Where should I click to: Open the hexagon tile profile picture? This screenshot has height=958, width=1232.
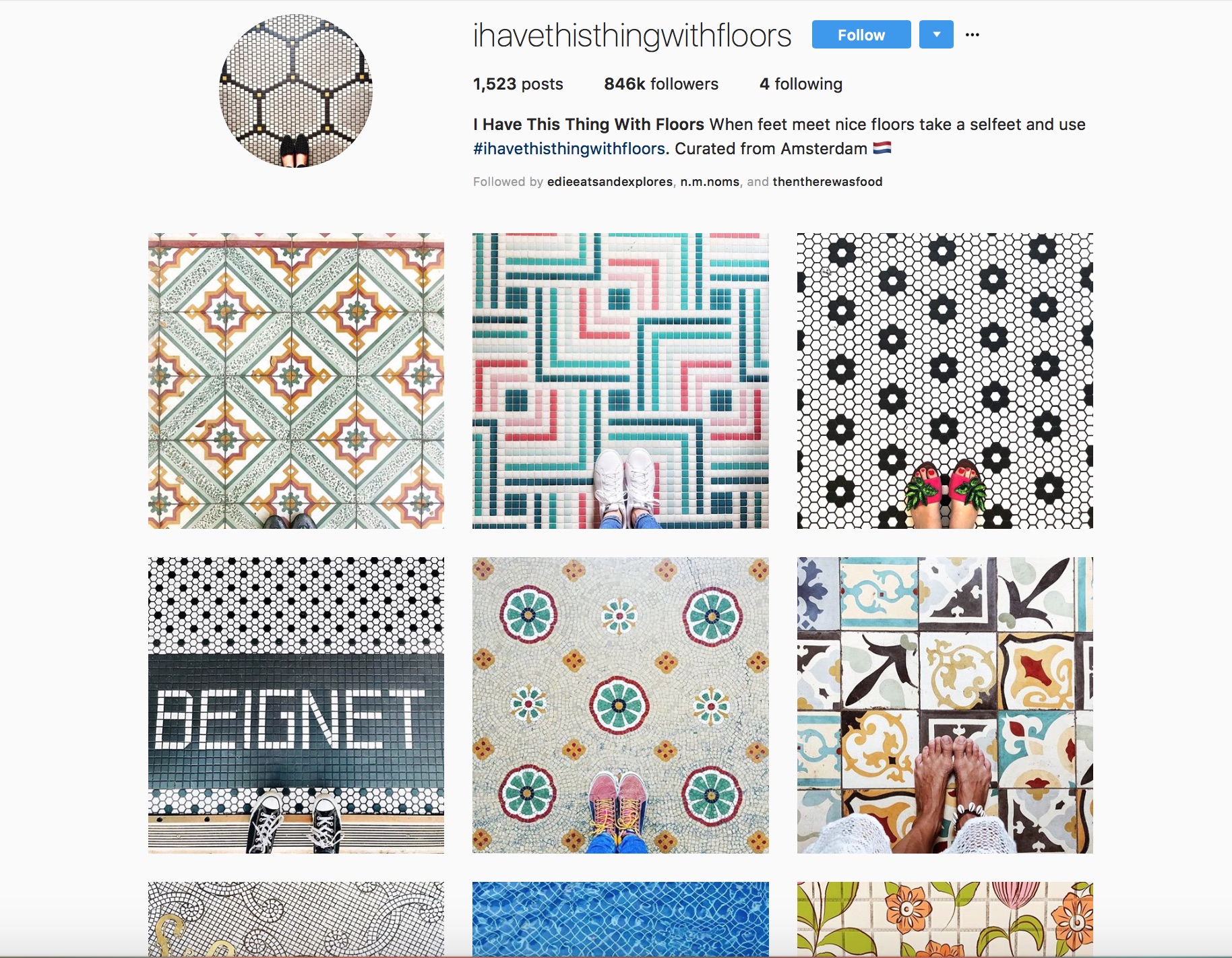pos(296,91)
